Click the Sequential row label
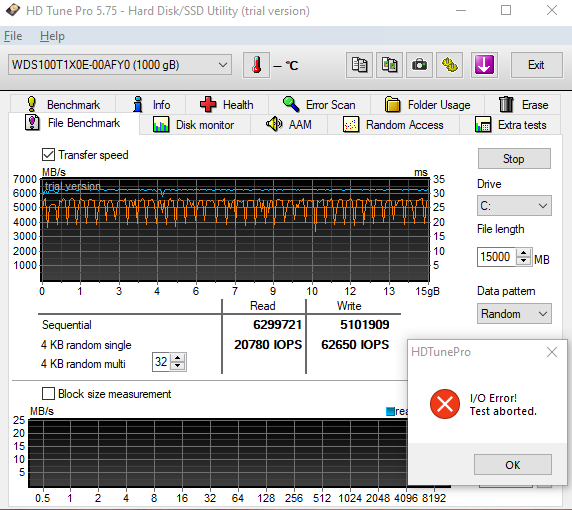 (x=67, y=325)
